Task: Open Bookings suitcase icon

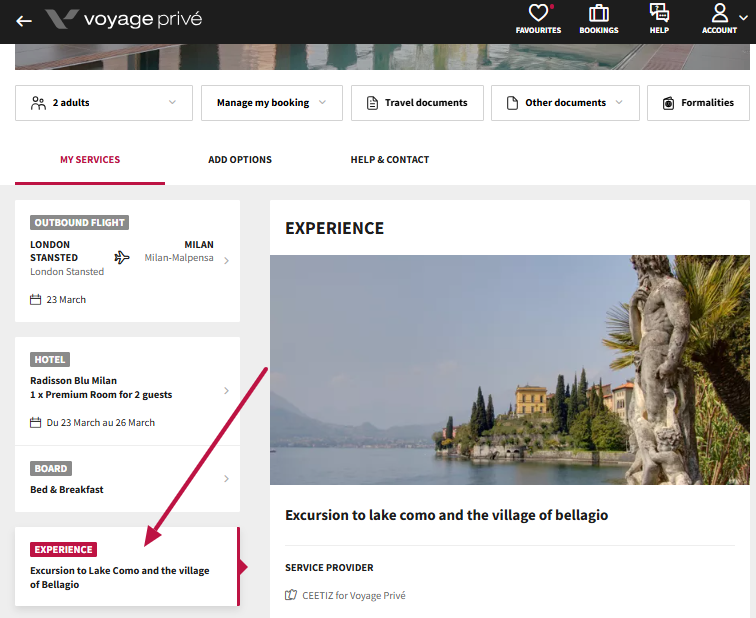Action: [599, 13]
